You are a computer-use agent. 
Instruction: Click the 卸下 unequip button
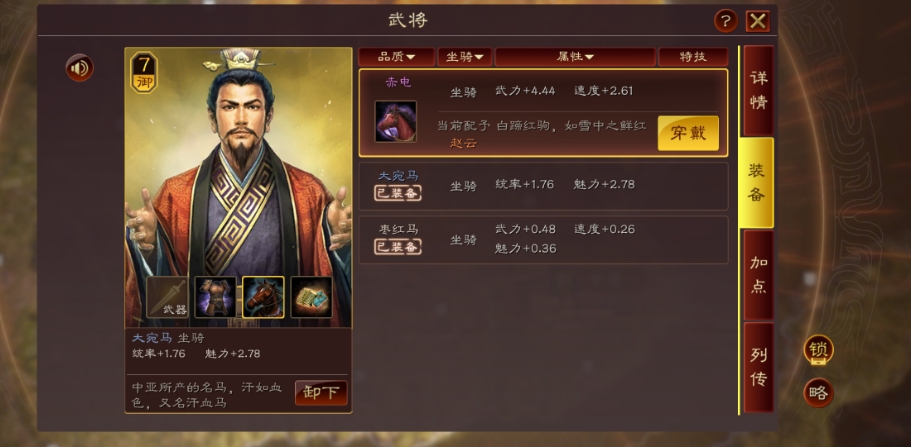click(321, 394)
